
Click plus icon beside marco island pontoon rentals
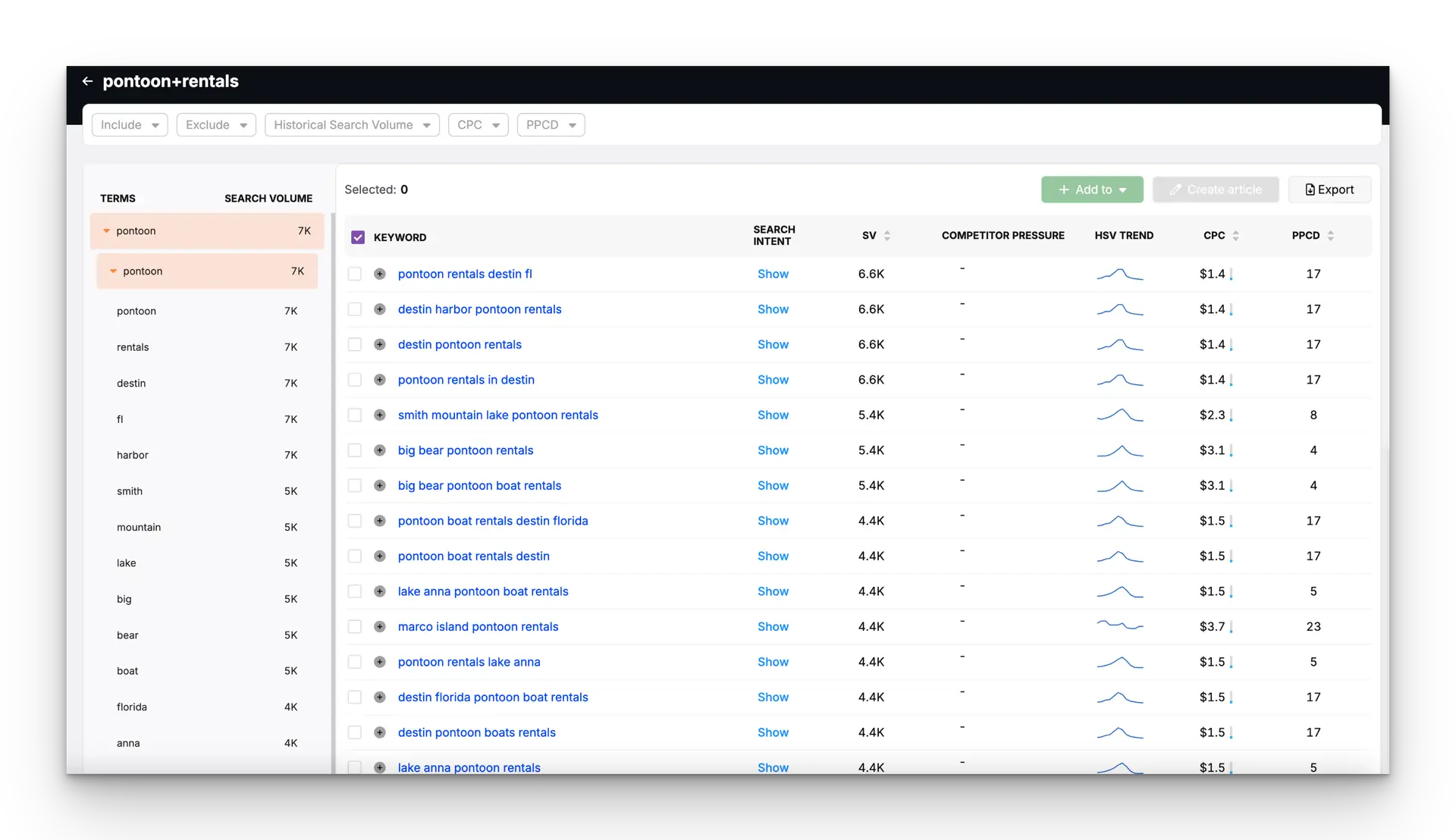[380, 626]
